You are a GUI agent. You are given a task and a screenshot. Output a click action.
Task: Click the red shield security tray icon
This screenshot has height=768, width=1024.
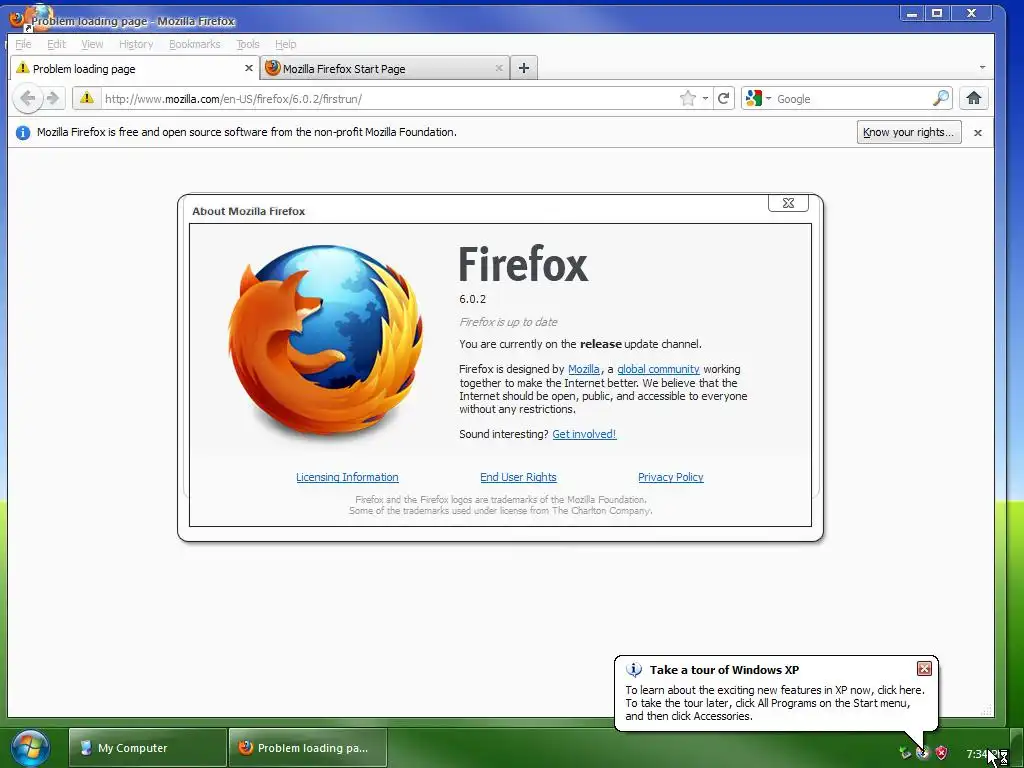tap(941, 753)
